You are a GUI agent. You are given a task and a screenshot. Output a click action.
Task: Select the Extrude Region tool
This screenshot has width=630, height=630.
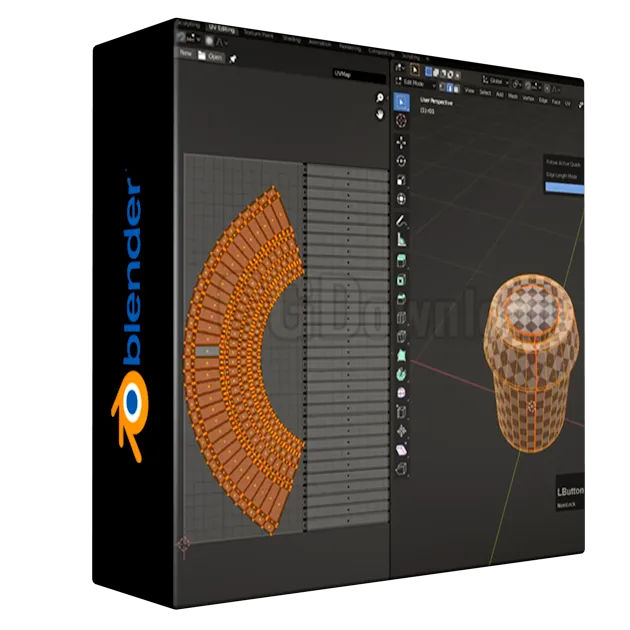401,261
